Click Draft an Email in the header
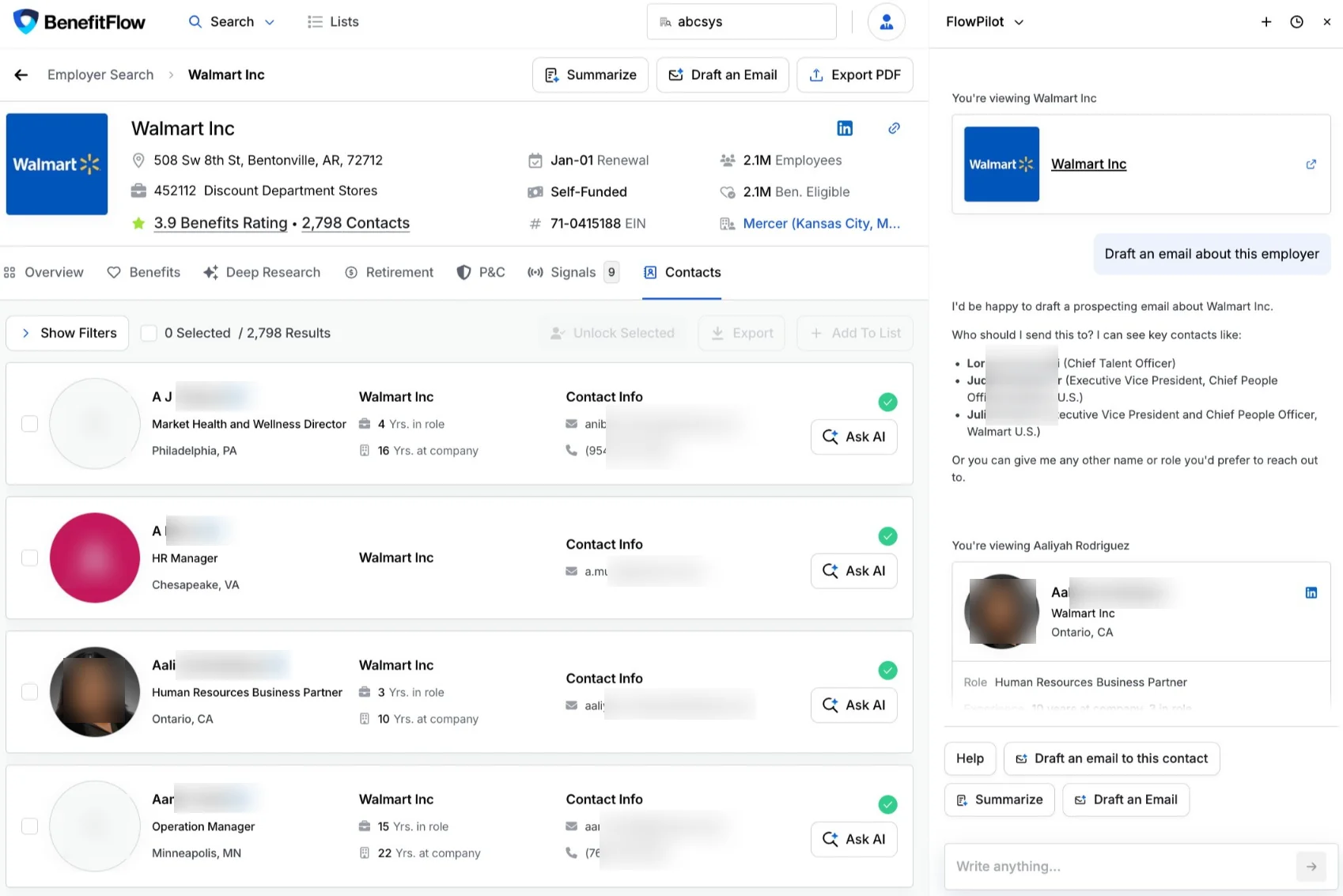The image size is (1343, 896). click(x=722, y=74)
